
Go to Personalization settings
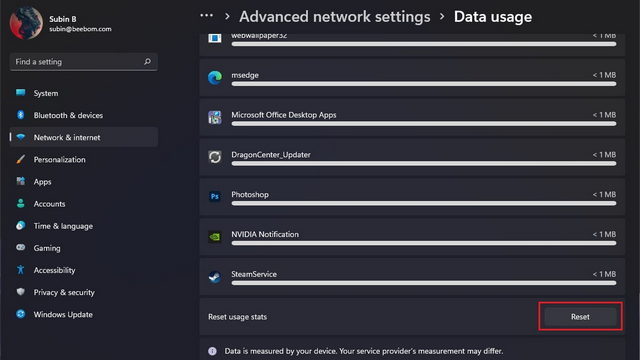pyautogui.click(x=84, y=159)
